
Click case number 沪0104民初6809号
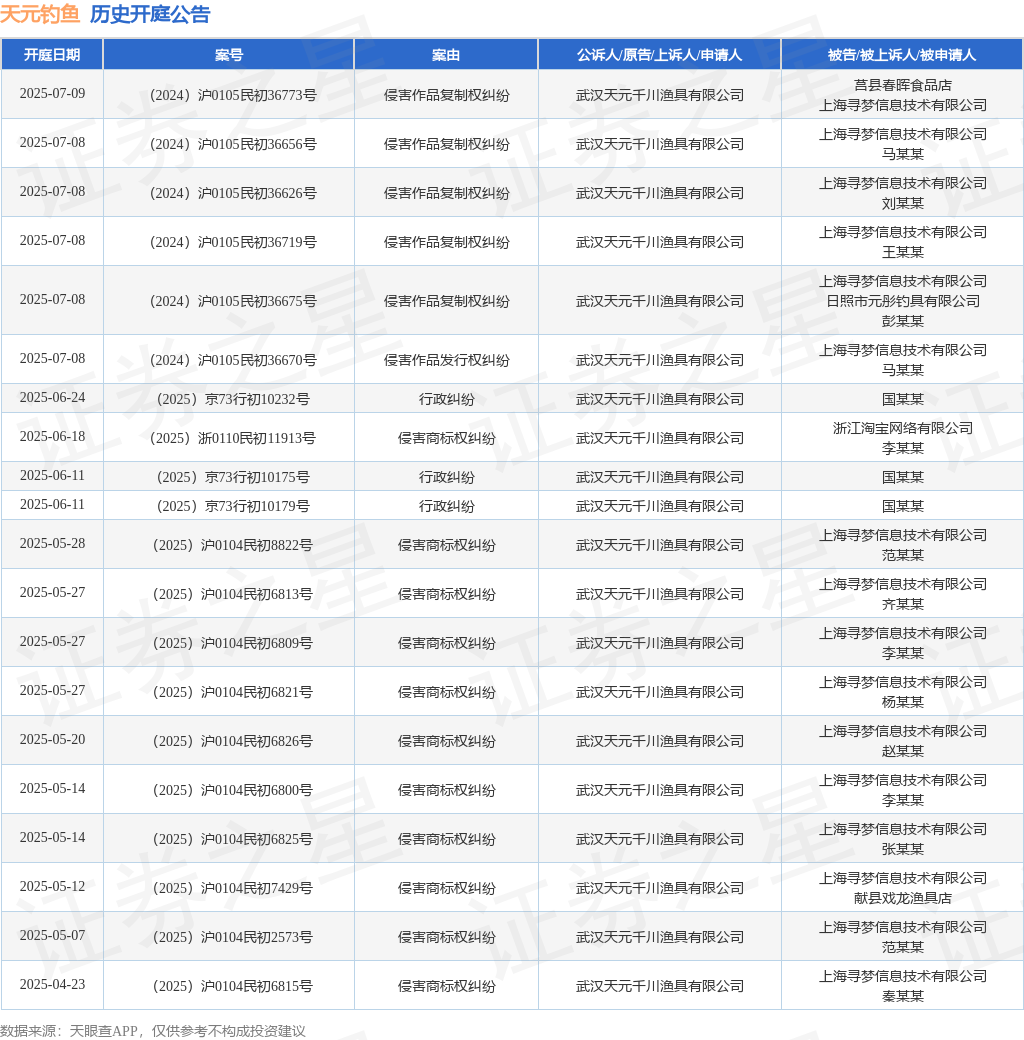tap(257, 643)
